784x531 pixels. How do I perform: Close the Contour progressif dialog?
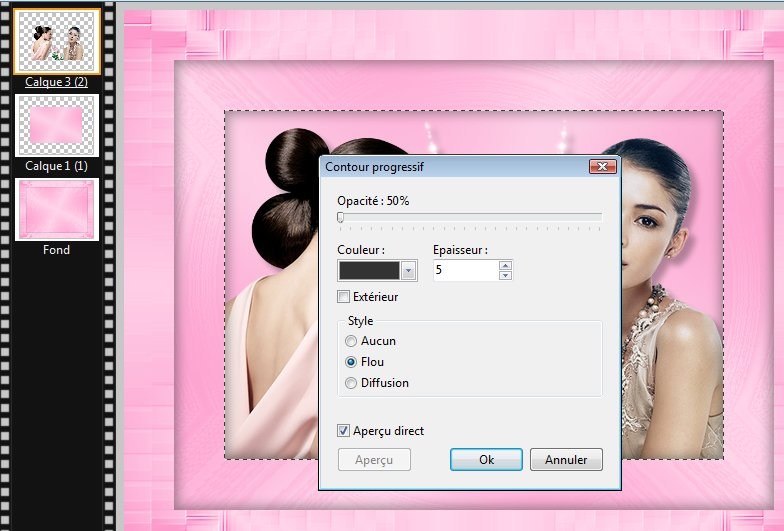[x=601, y=167]
